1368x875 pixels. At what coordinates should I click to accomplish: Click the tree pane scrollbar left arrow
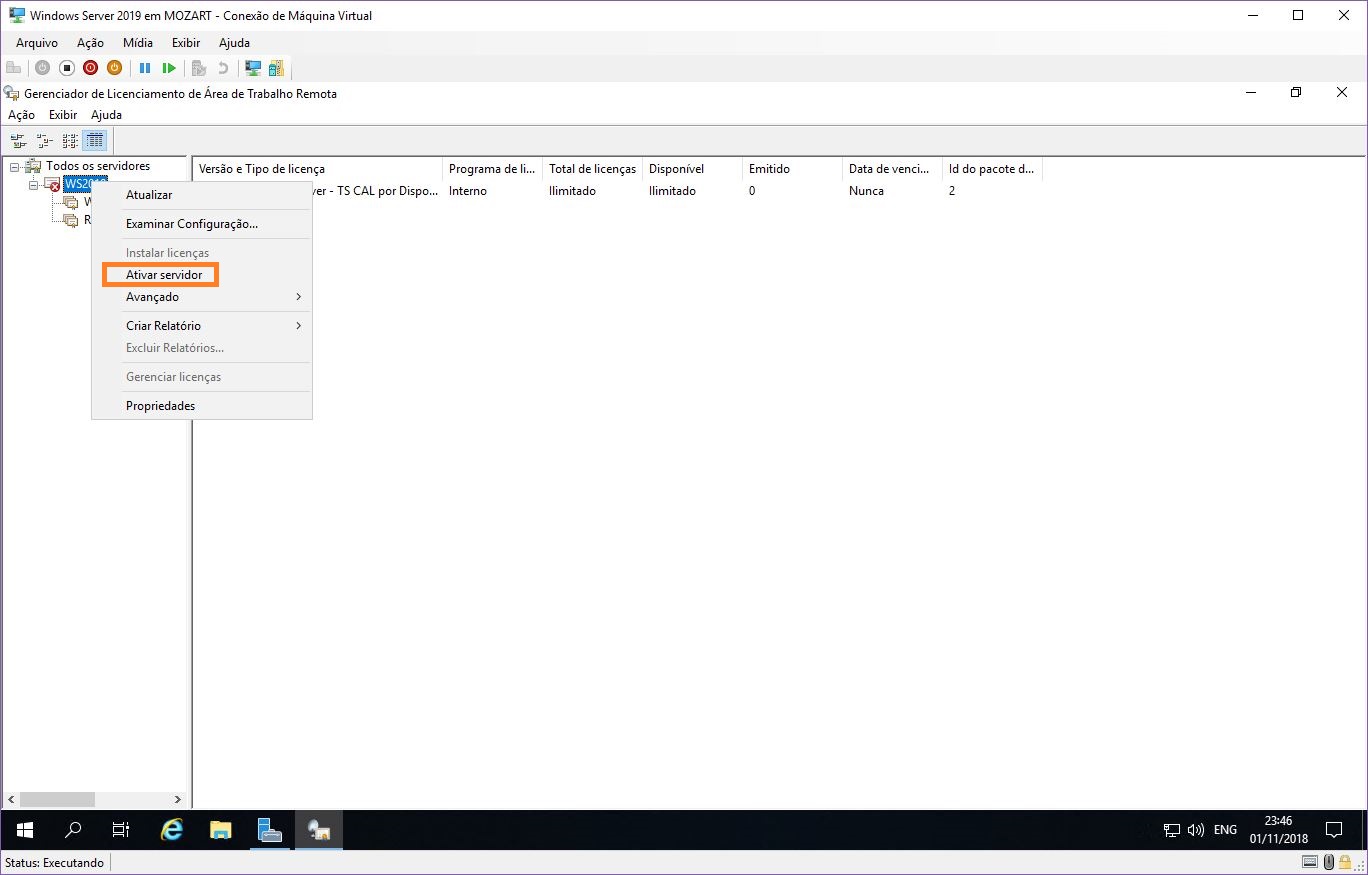(x=12, y=800)
